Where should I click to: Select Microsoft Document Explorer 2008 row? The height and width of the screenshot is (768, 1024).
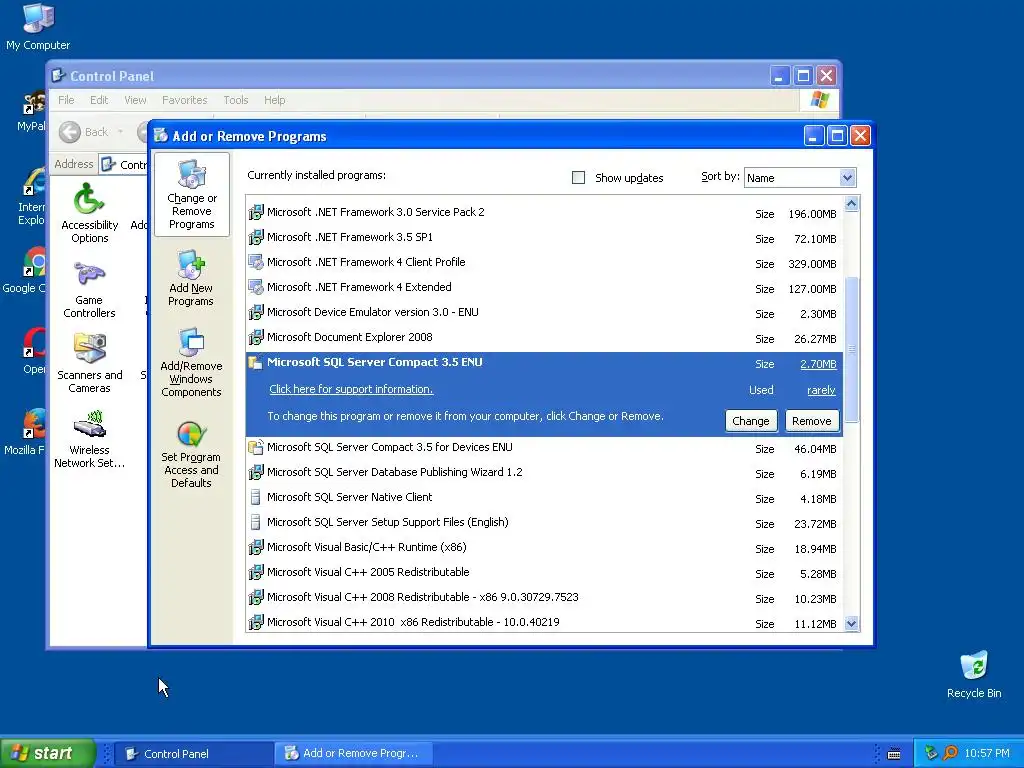point(544,338)
